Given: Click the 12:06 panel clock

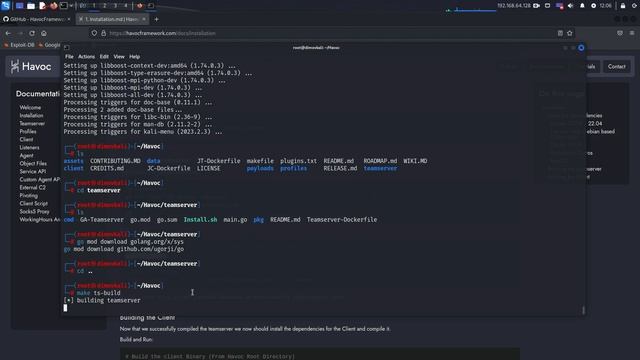Looking at the screenshot, I should point(606,6).
